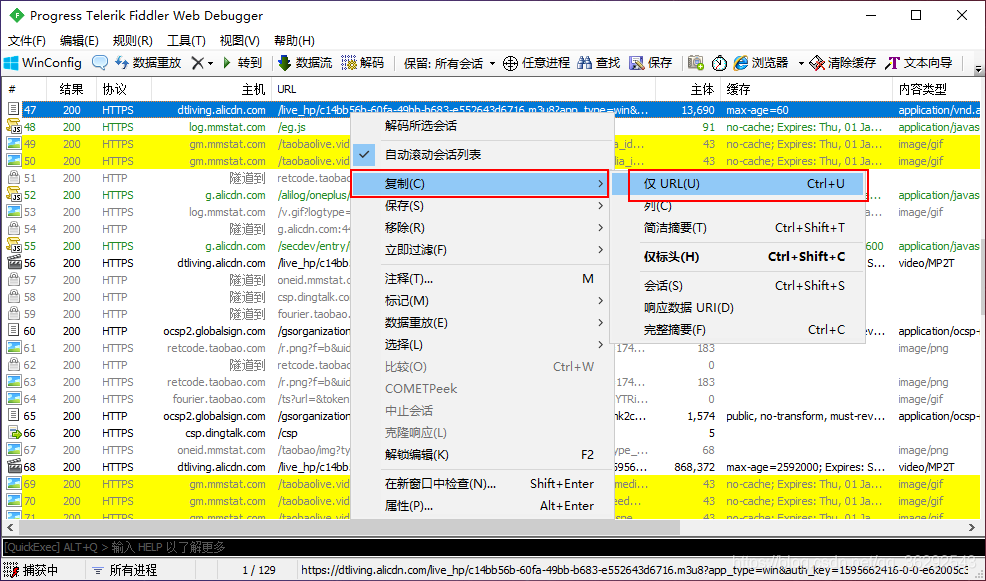Click the timer stopwatch toolbar icon
The width and height of the screenshot is (986, 581).
(719, 63)
